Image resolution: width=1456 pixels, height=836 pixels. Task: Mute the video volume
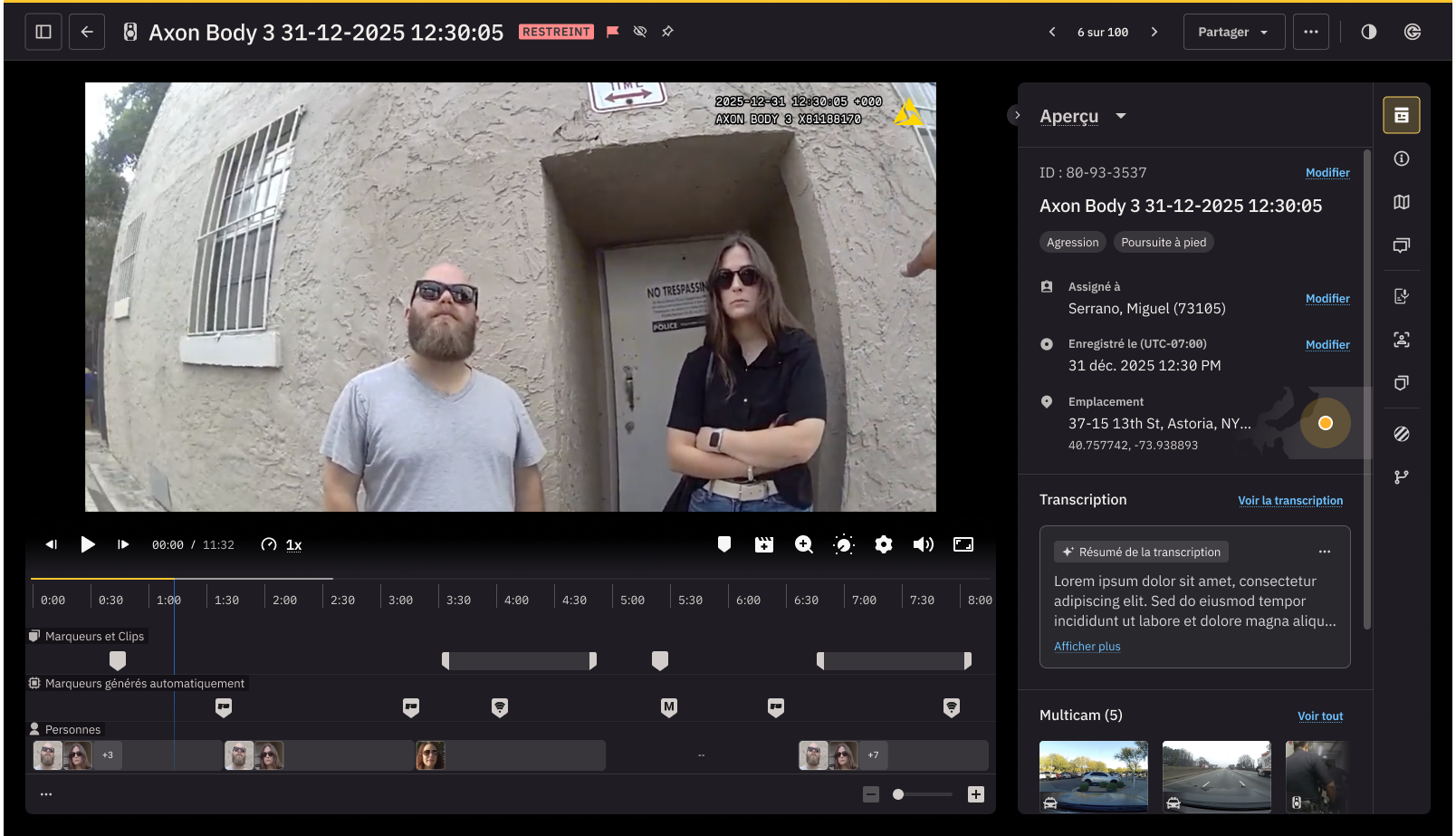(x=923, y=544)
